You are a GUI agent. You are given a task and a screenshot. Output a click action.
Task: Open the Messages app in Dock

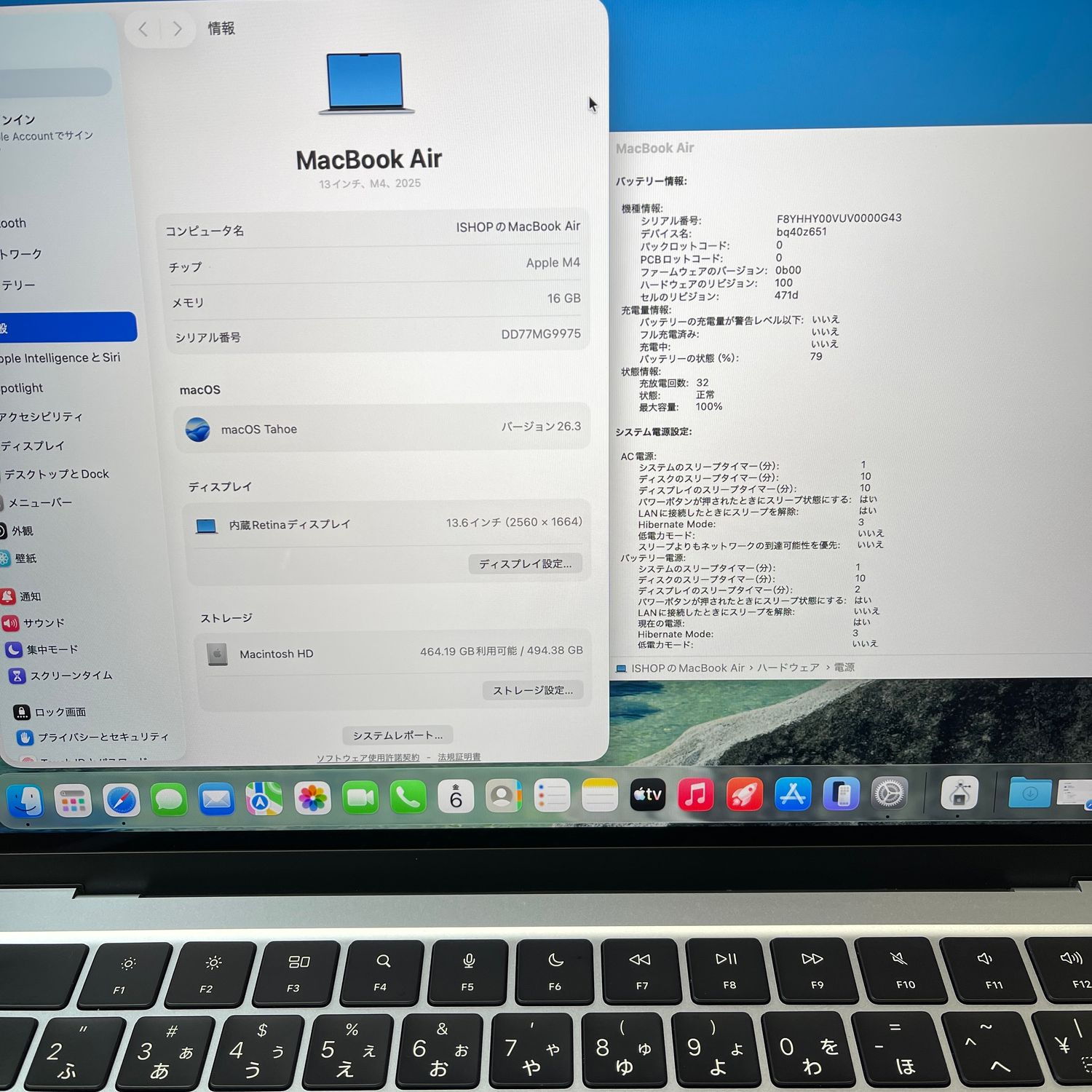pos(169,800)
